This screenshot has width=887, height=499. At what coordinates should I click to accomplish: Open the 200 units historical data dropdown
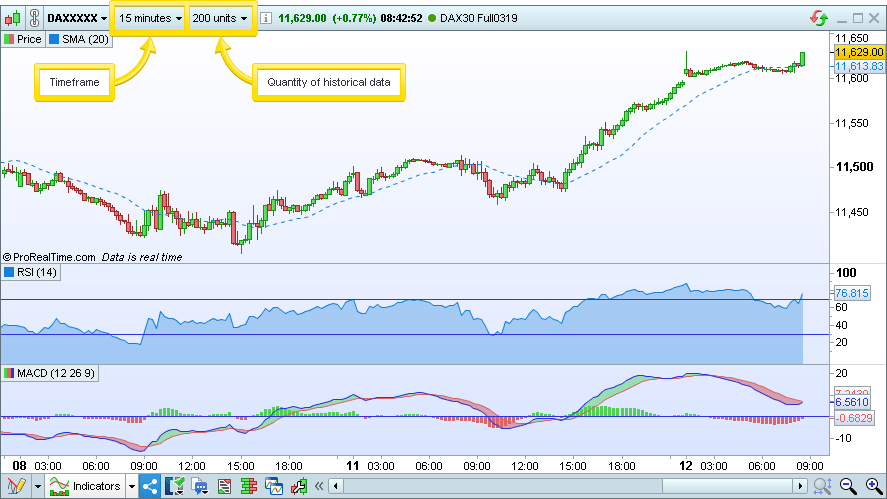220,18
